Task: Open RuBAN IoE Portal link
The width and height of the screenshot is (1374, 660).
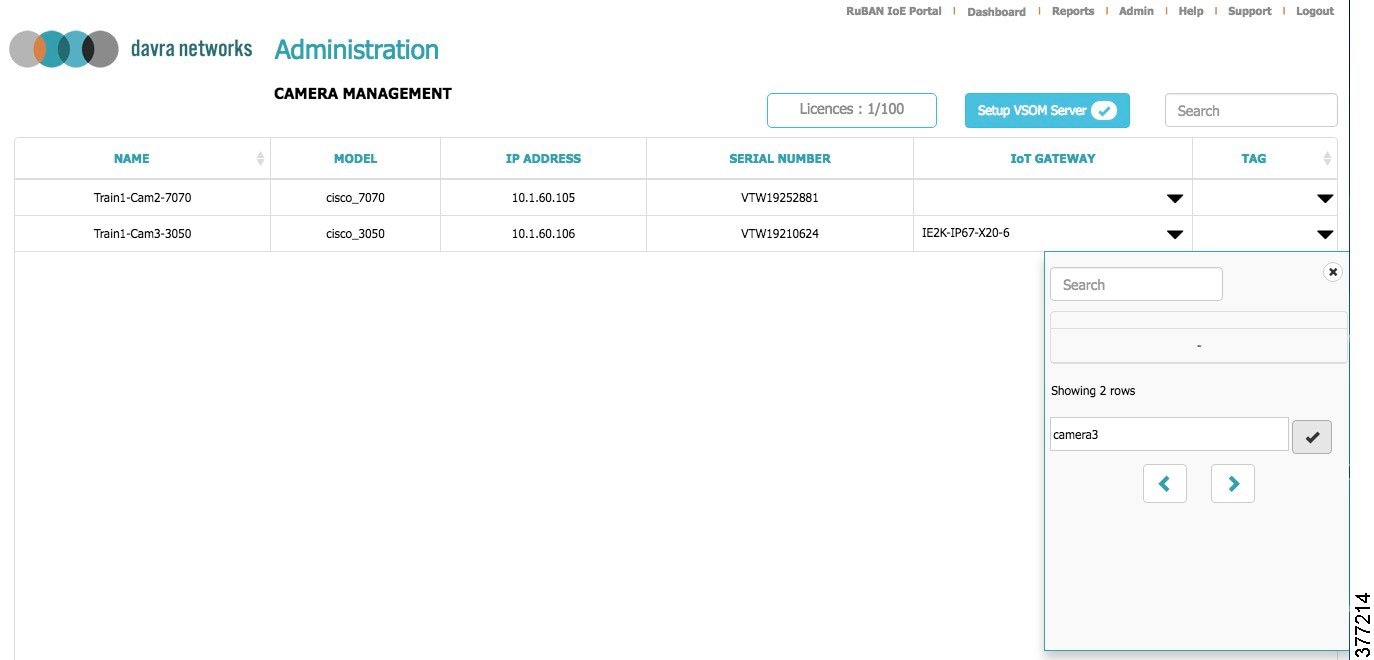Action: point(893,11)
